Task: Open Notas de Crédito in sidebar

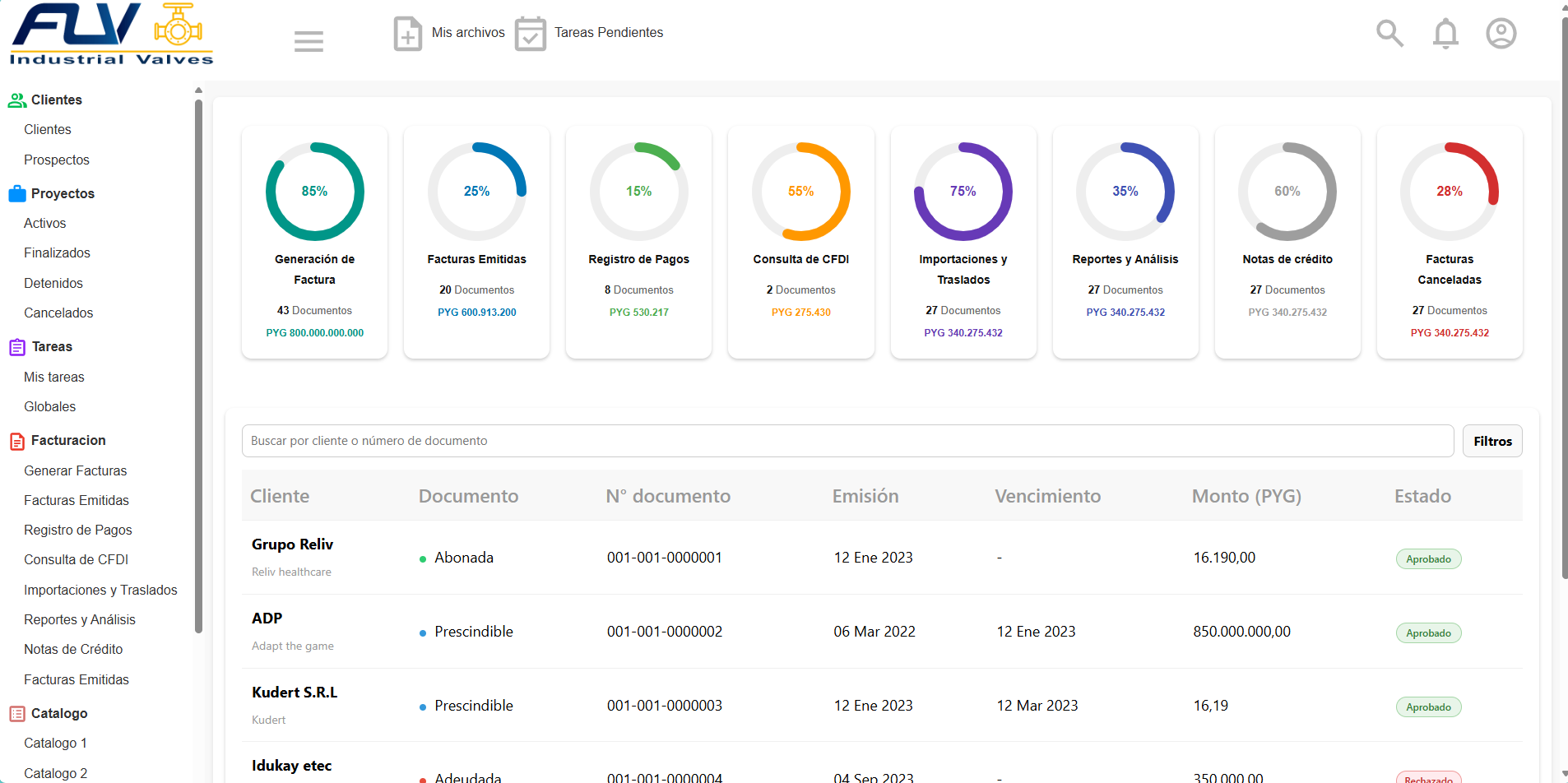Action: (x=73, y=649)
